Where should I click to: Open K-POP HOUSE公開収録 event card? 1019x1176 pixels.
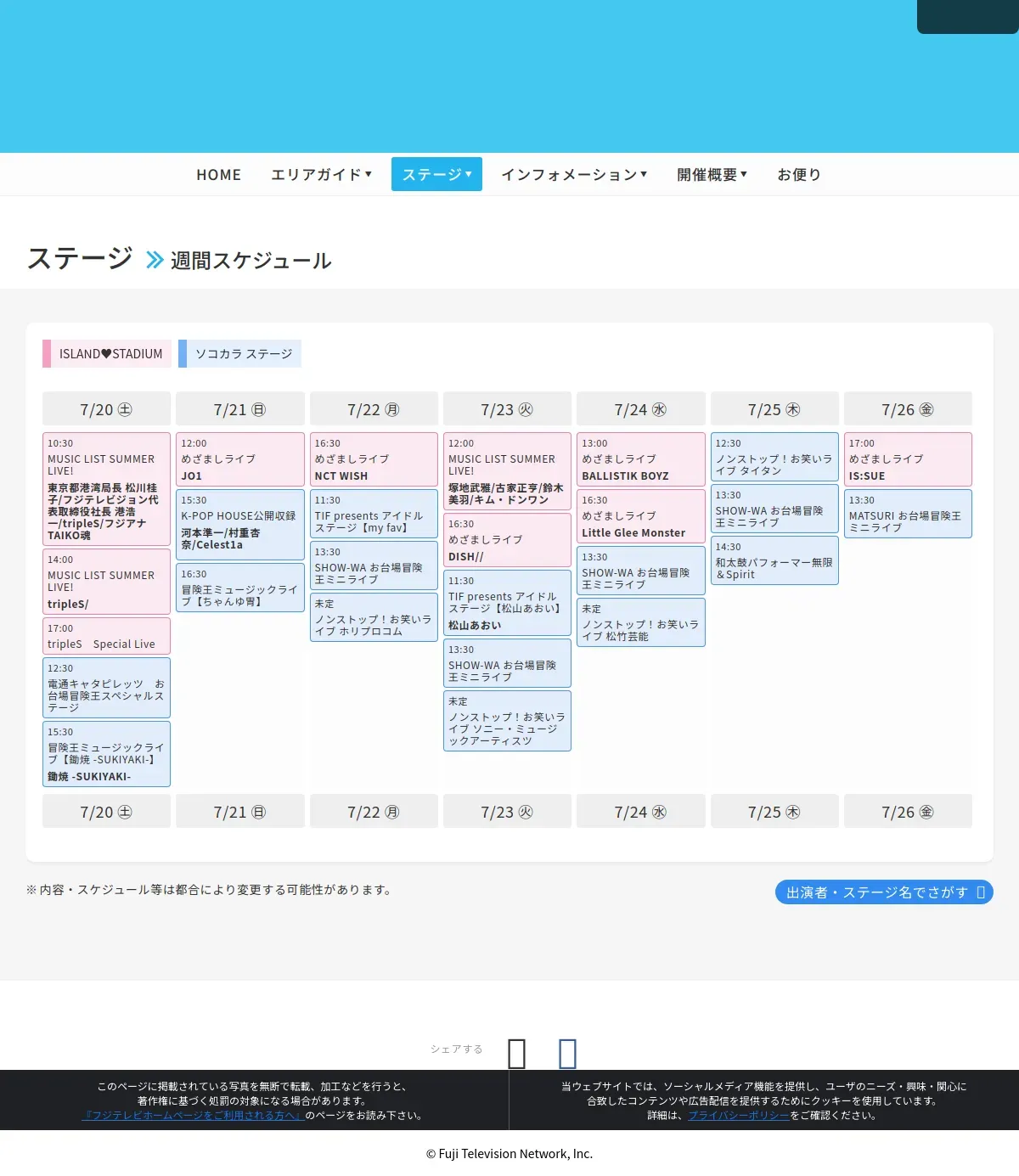click(239, 525)
